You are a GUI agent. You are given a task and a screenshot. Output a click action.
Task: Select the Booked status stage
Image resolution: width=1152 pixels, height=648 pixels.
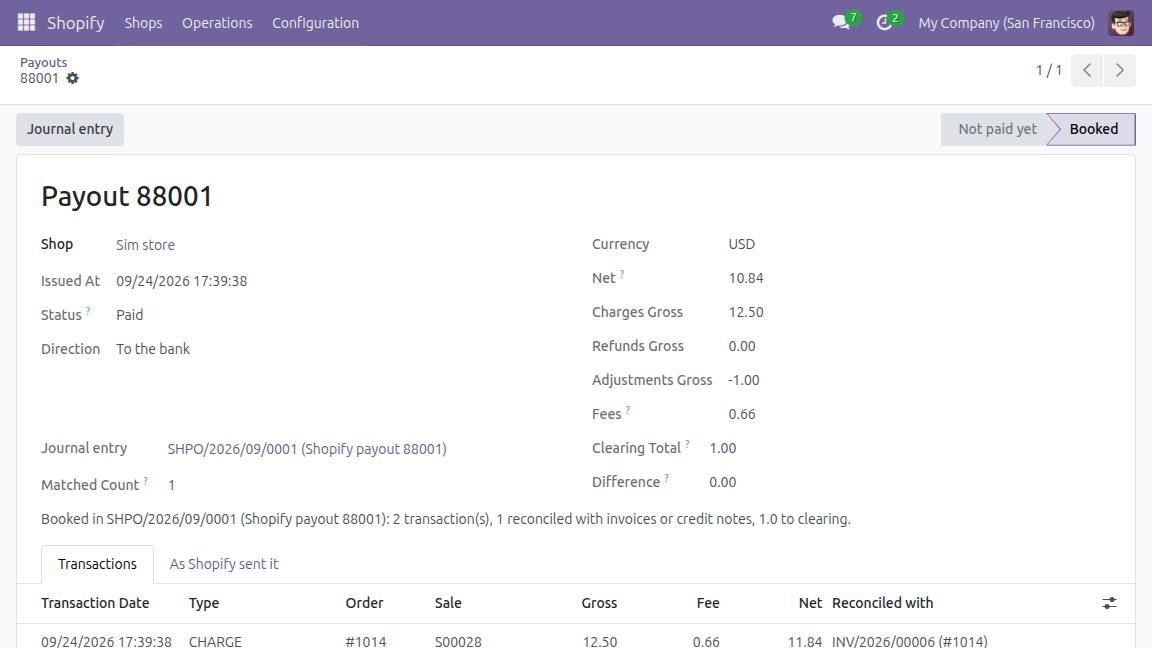(x=1093, y=129)
